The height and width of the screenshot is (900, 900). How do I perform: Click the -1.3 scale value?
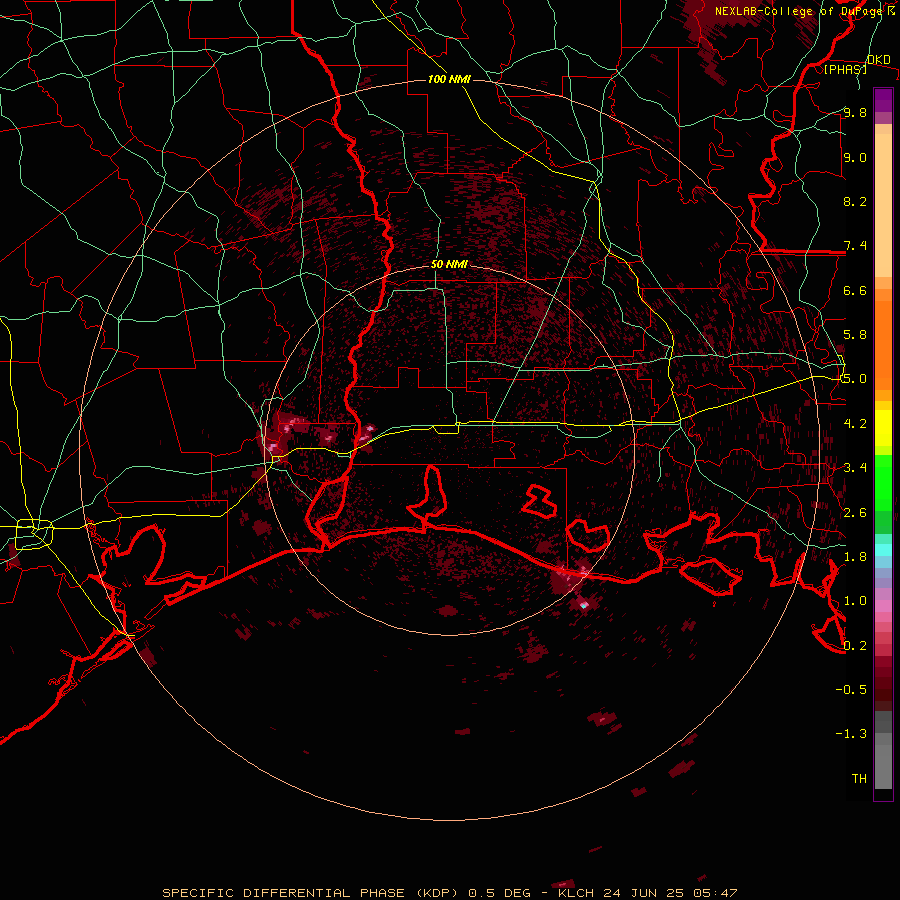pos(851,734)
